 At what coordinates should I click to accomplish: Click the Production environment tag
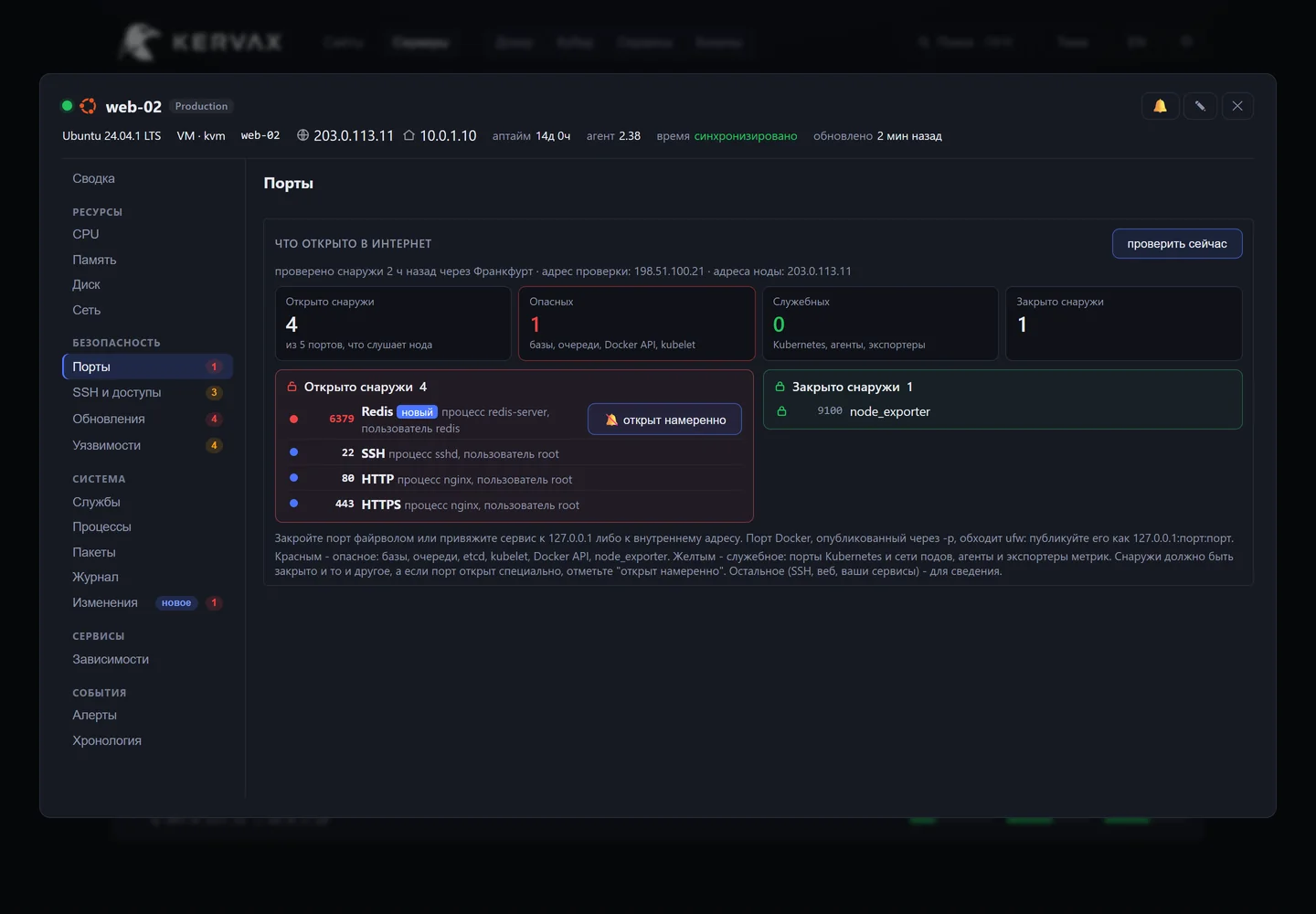click(x=201, y=106)
